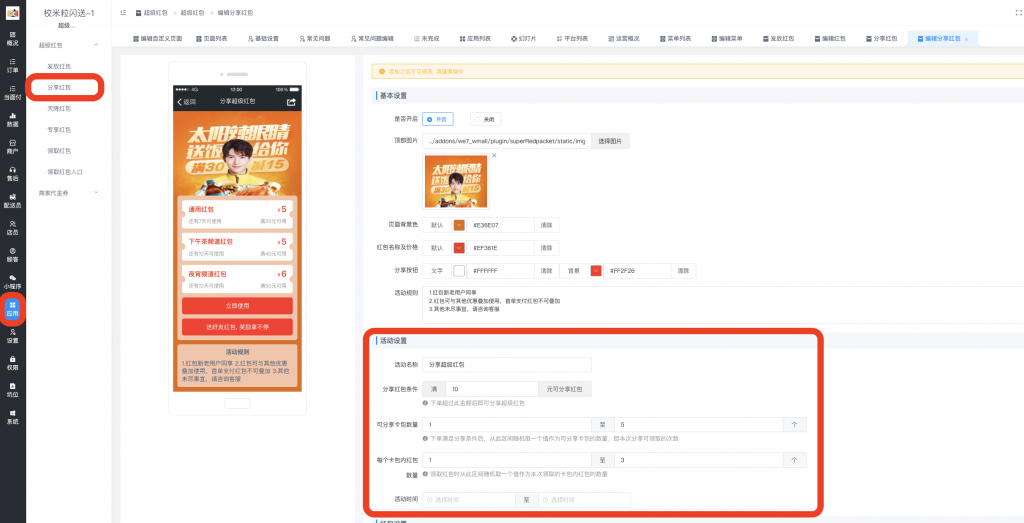Image resolution: width=1024 pixels, height=523 pixels.
Task: Switch to the 应用列表 tab
Action: pyautogui.click(x=475, y=39)
